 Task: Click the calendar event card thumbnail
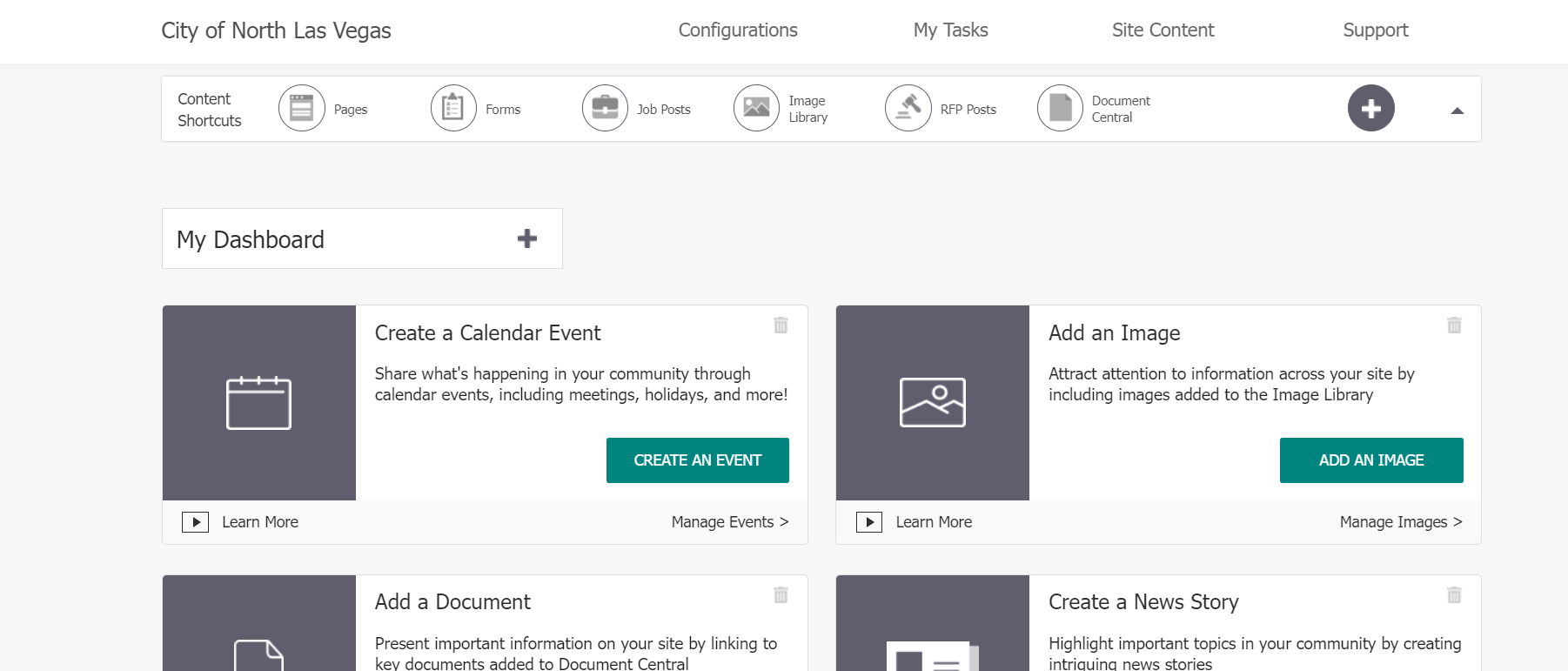258,403
